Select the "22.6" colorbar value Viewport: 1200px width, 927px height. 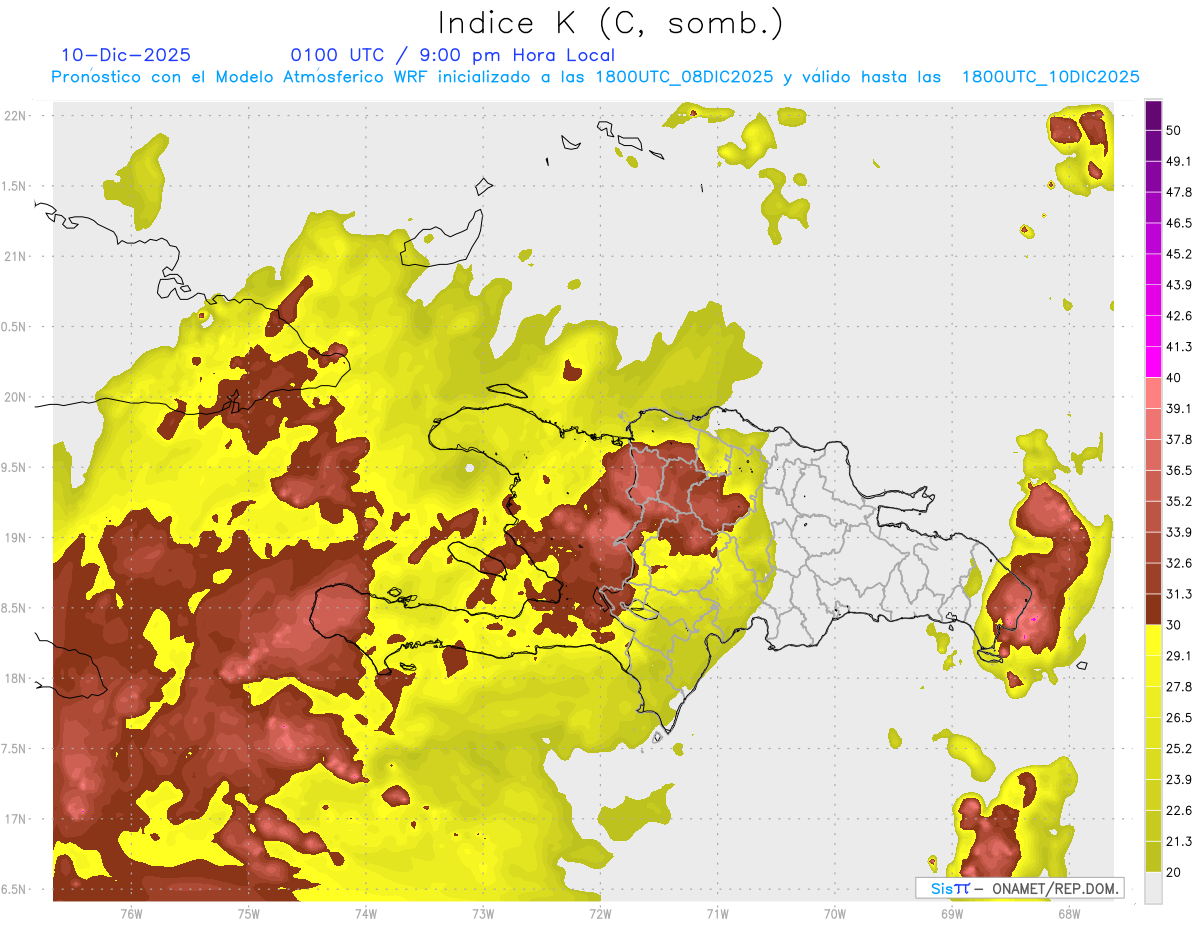click(x=1179, y=810)
